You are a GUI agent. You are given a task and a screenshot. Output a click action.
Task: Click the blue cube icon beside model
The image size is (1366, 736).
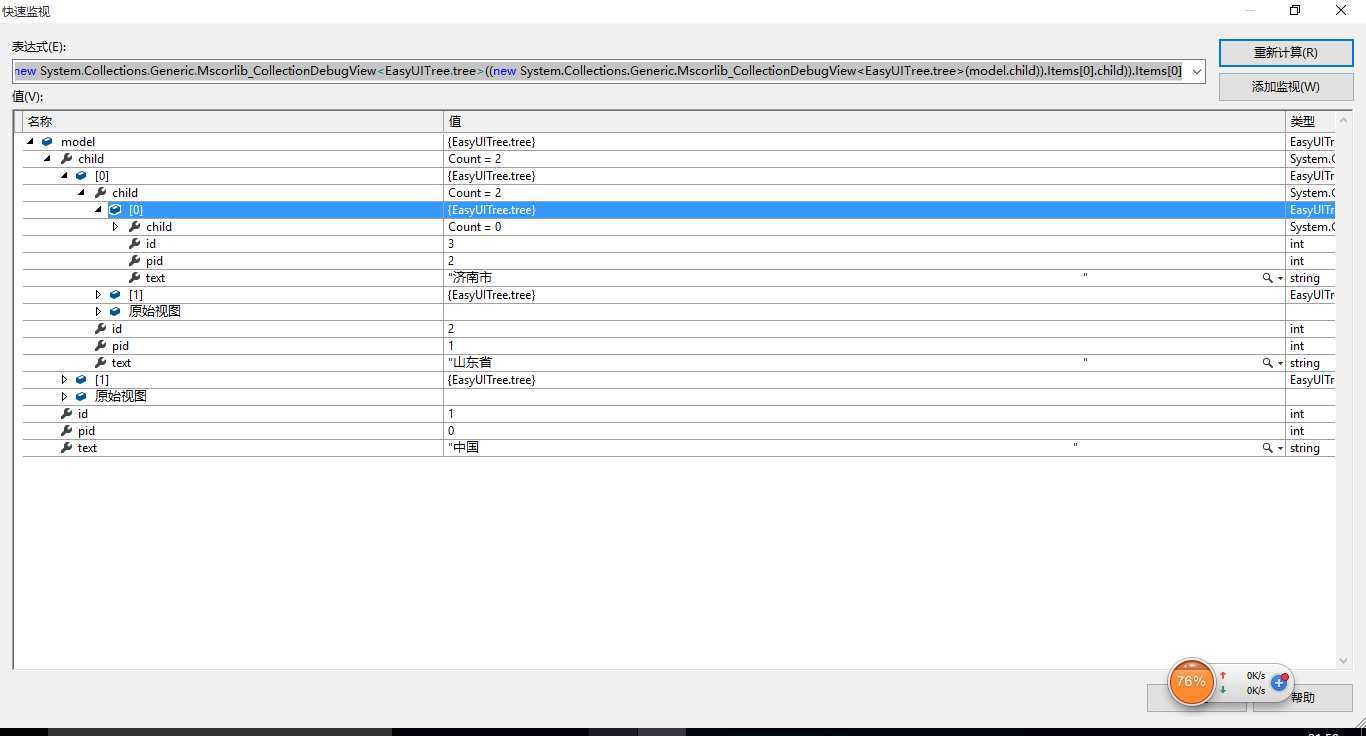click(x=47, y=142)
